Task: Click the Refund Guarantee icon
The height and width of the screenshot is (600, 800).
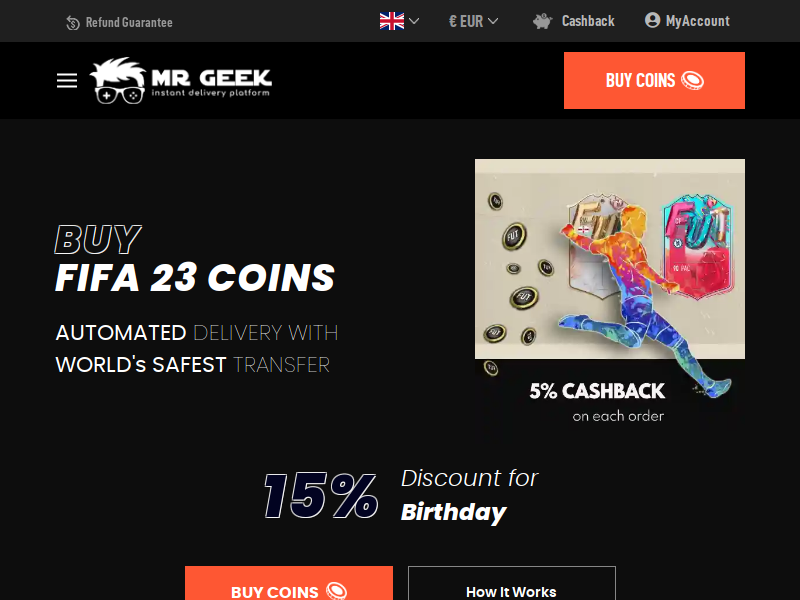Action: point(72,23)
